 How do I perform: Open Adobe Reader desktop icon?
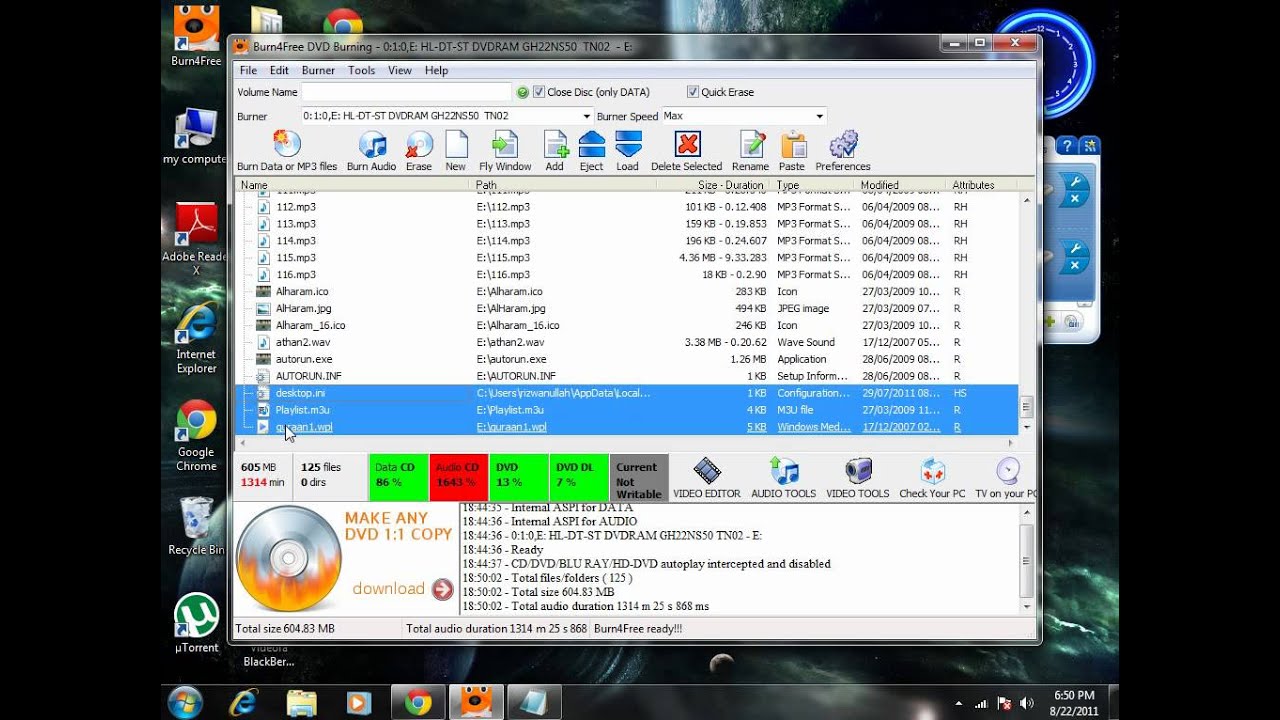pos(196,238)
